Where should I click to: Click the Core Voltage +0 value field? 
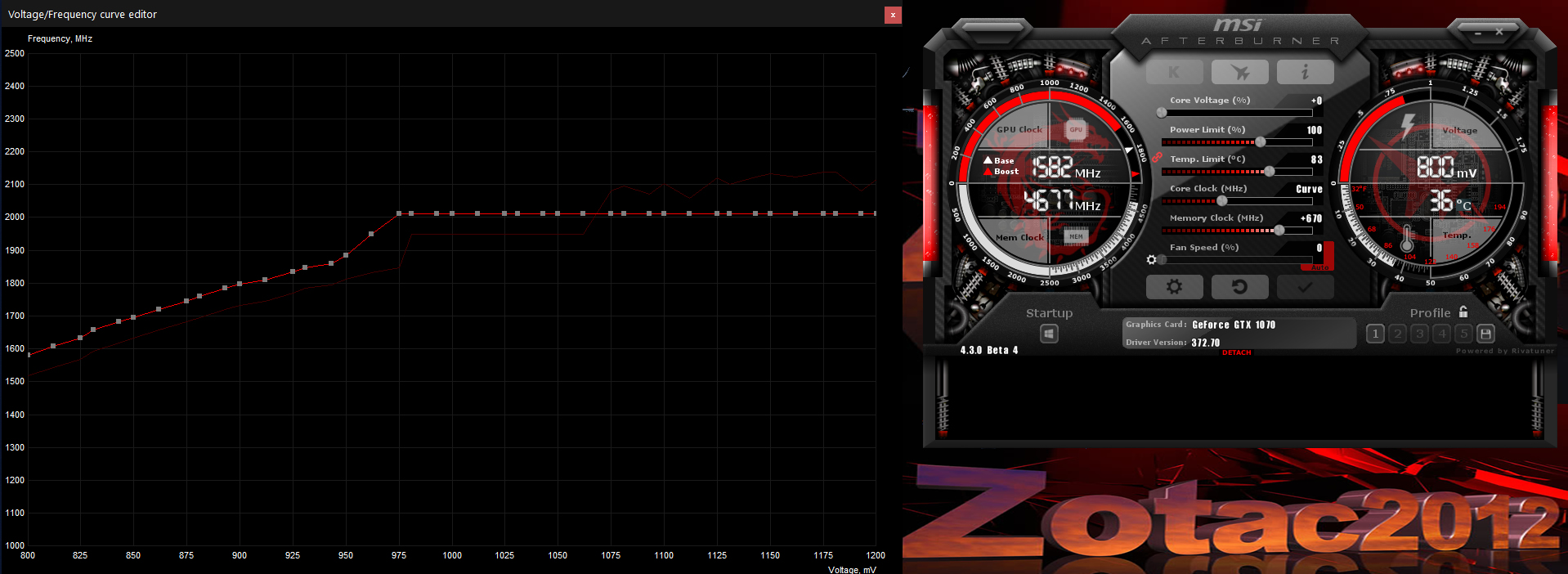tap(1316, 101)
